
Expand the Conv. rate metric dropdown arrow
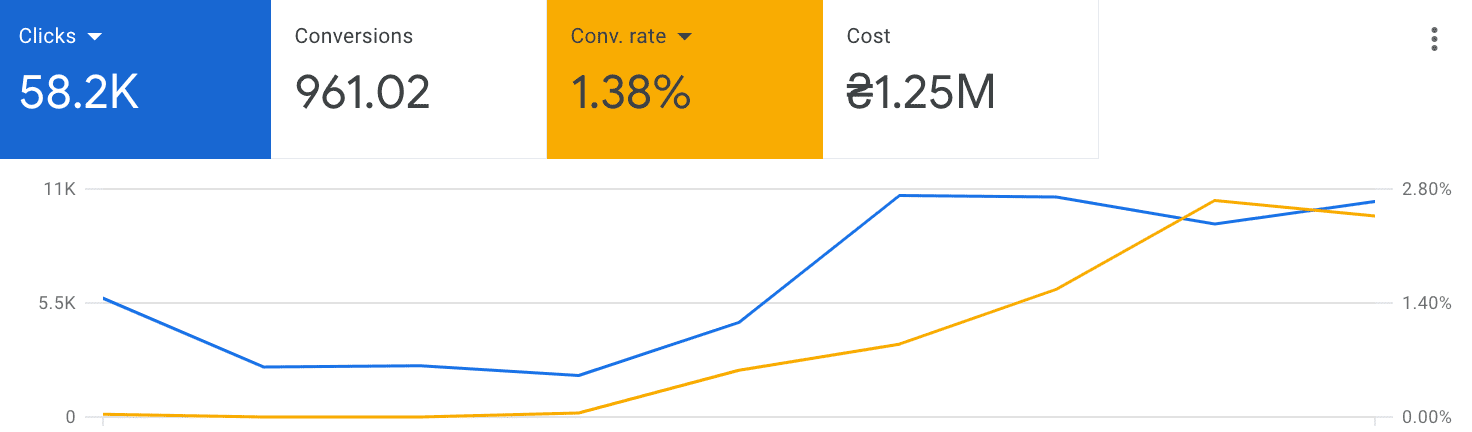pyautogui.click(x=685, y=37)
